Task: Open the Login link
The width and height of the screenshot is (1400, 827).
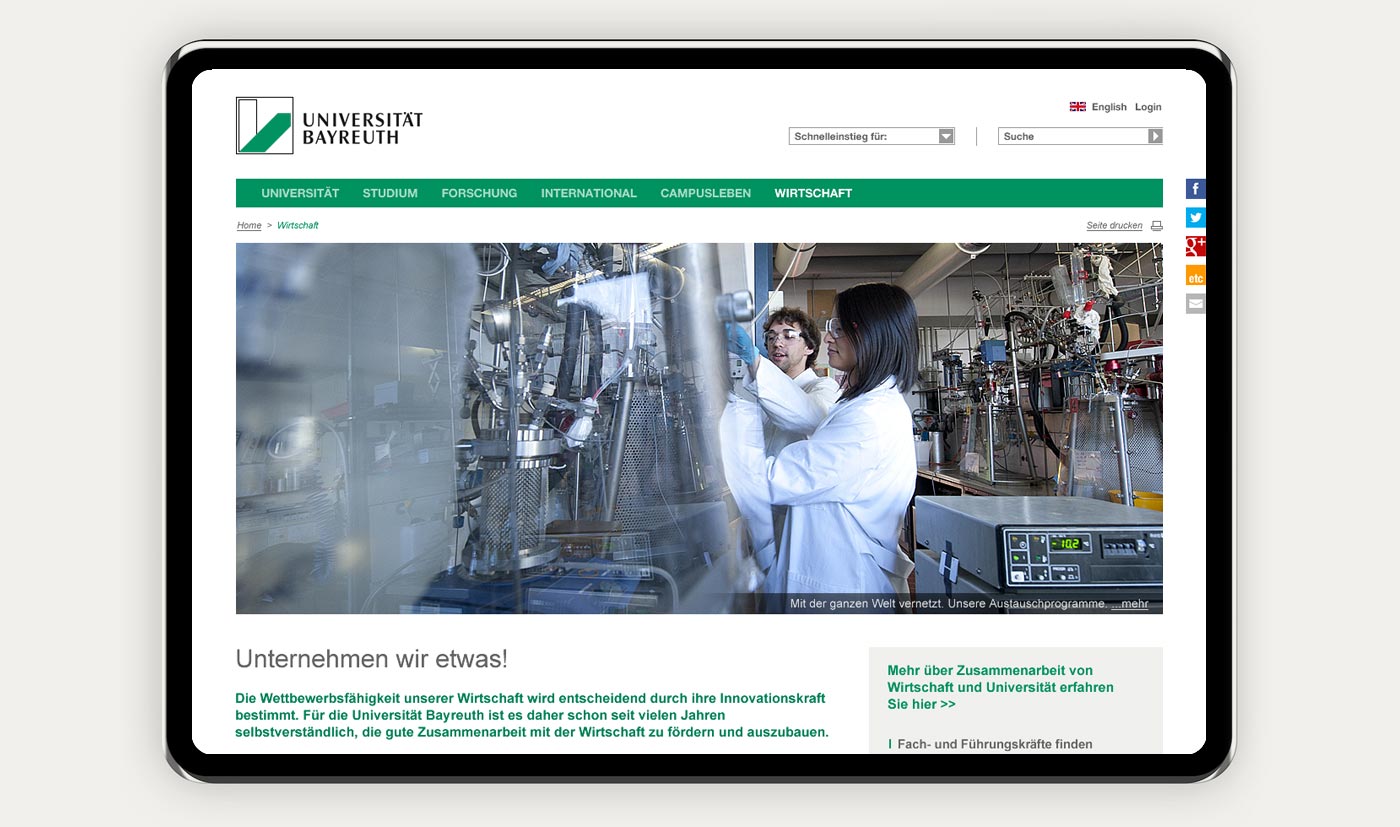Action: point(1148,107)
